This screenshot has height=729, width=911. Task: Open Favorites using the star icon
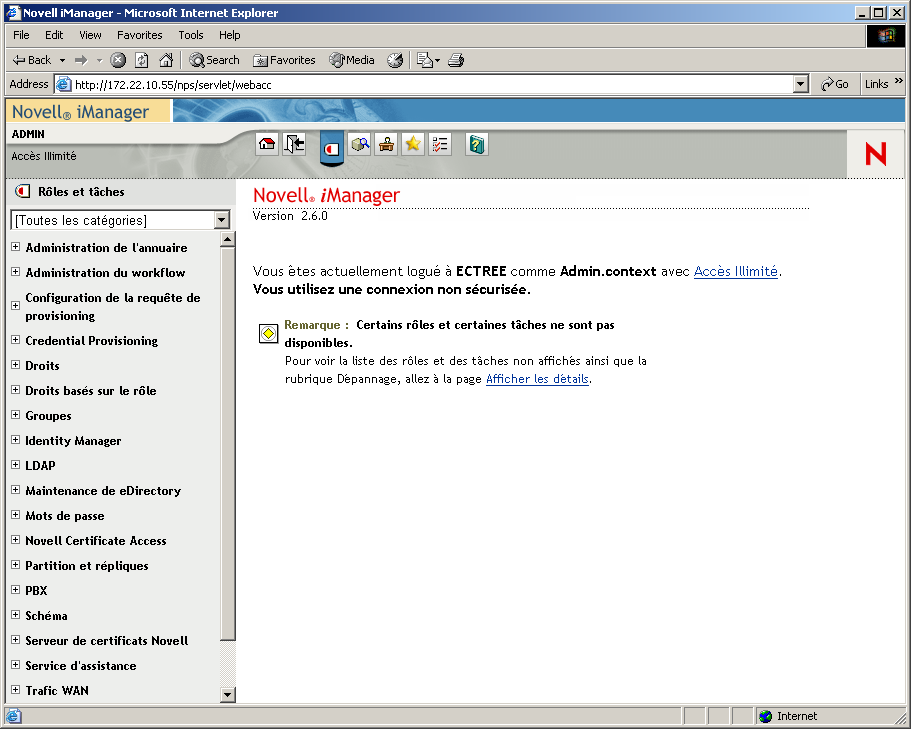tap(412, 144)
